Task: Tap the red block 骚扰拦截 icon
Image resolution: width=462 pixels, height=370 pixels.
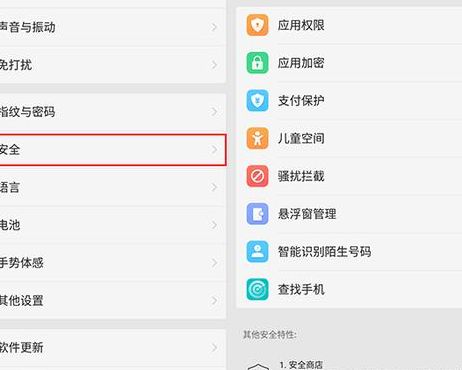Action: 257,176
